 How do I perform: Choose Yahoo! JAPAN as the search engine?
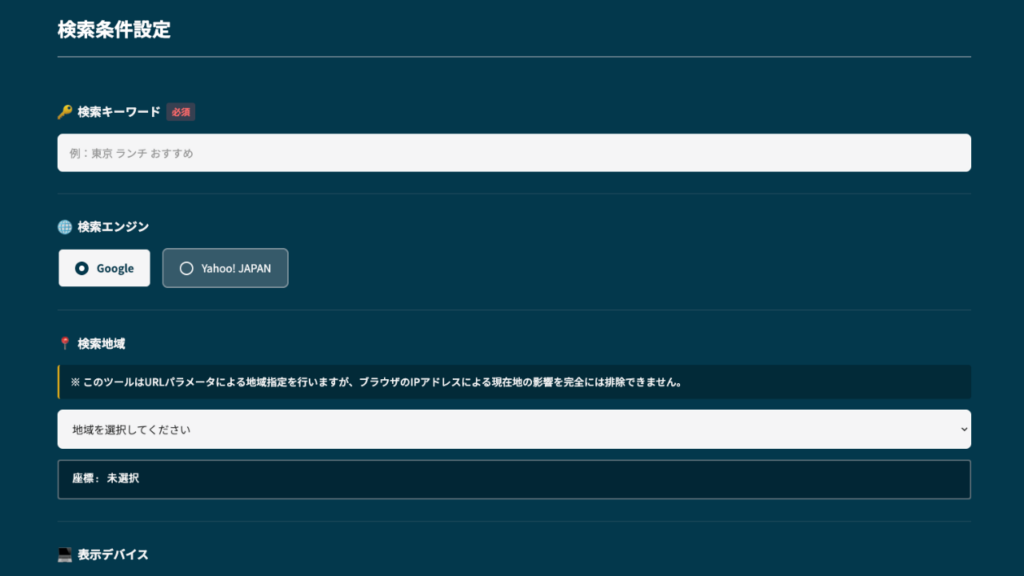coord(225,267)
